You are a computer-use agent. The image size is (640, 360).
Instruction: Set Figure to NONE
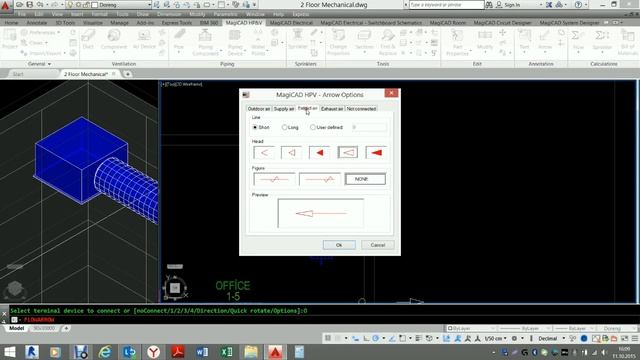[365, 179]
